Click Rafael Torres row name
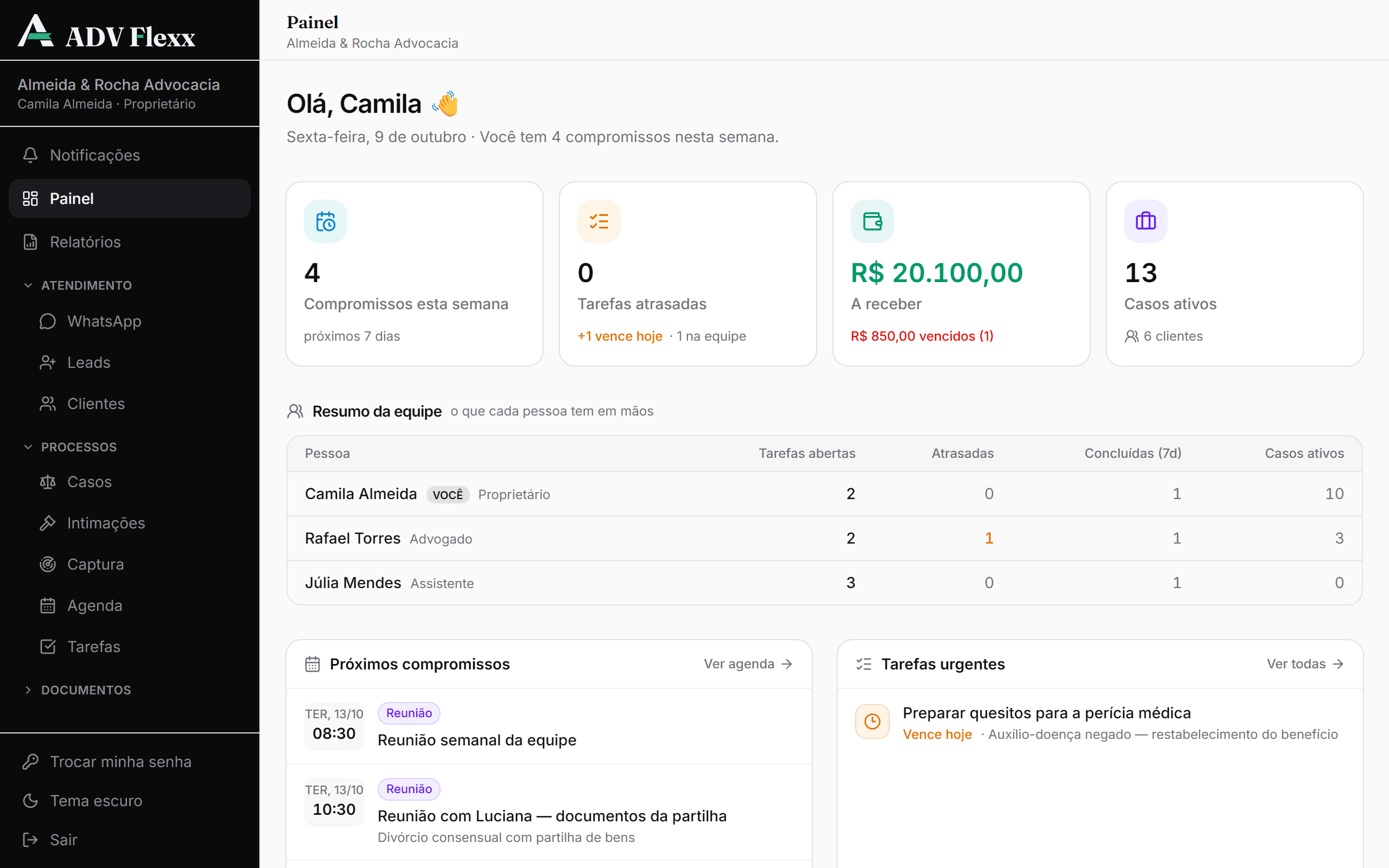Viewport: 1389px width, 868px height. click(353, 539)
